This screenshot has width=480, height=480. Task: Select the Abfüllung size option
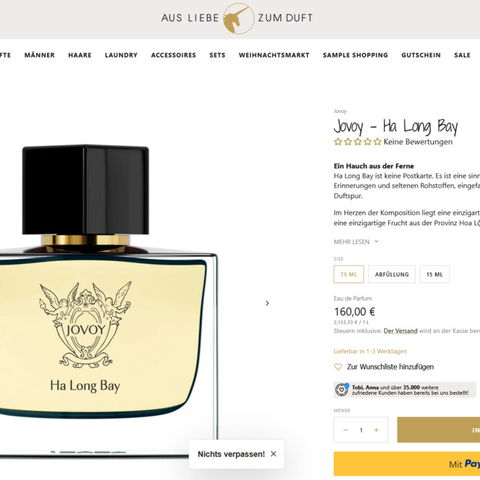pos(392,274)
